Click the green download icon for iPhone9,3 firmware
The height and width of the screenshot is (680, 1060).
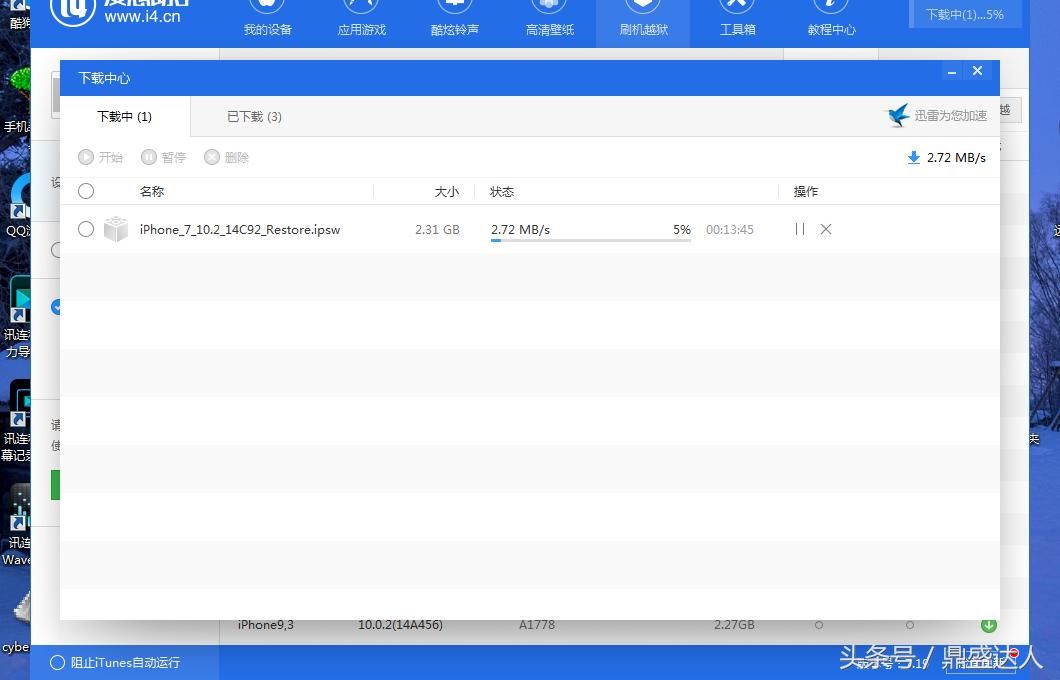pos(989,624)
